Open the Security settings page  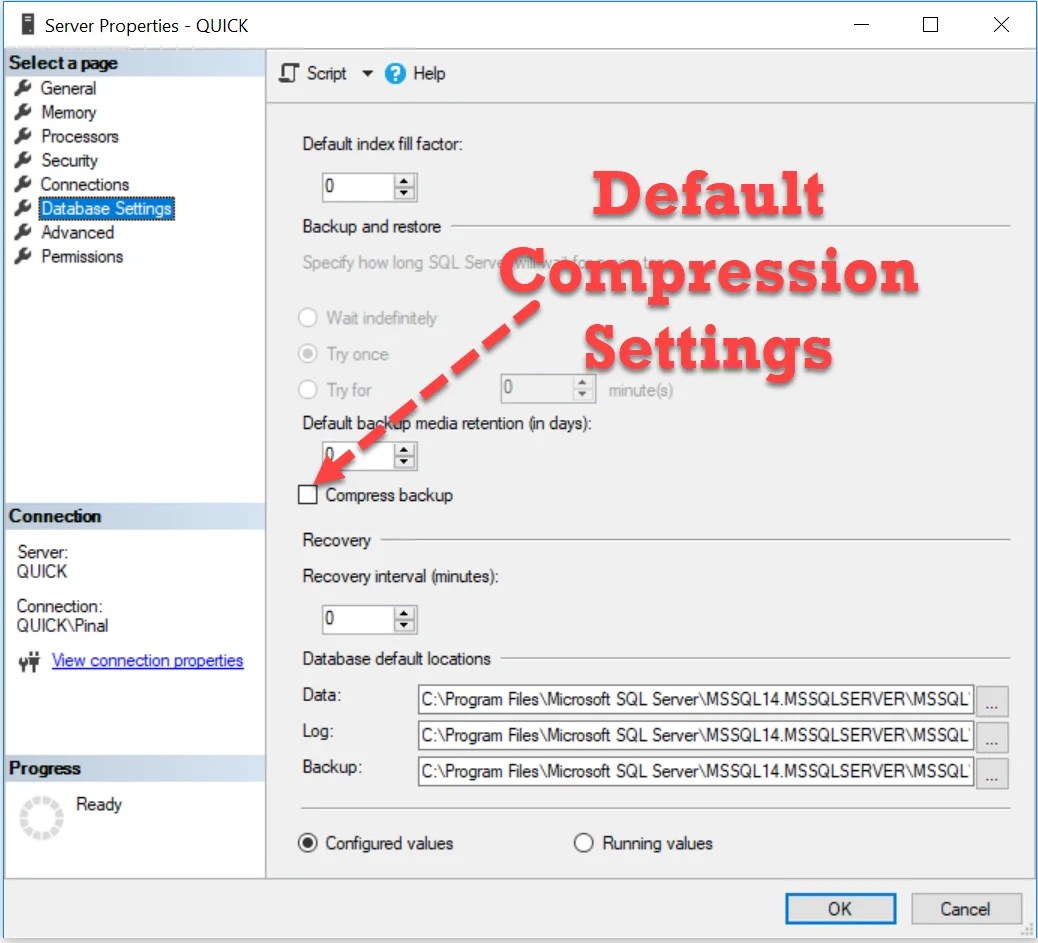point(69,160)
